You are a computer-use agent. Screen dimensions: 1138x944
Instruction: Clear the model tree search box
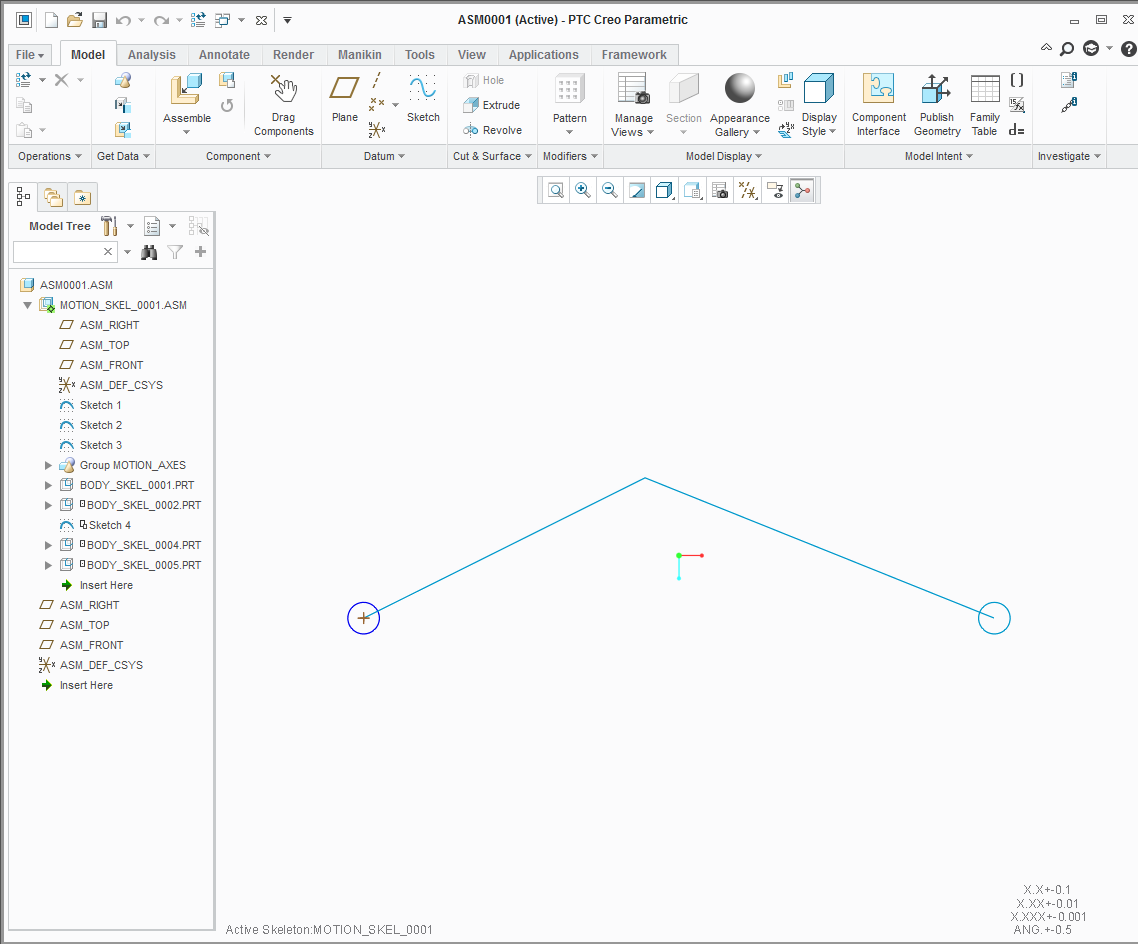[x=108, y=252]
